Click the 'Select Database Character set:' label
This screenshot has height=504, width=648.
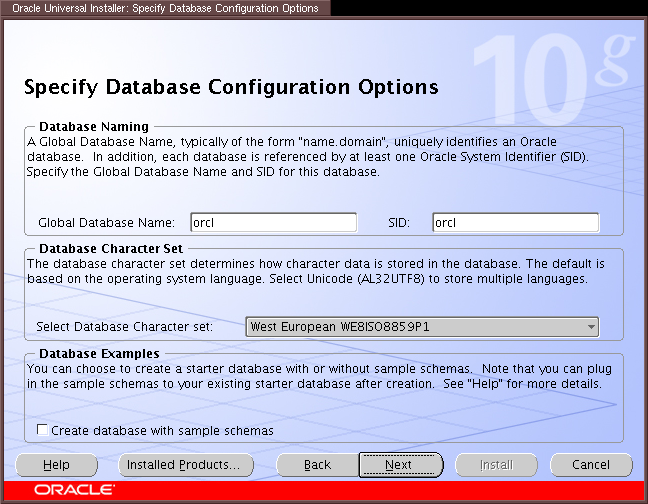click(x=125, y=327)
